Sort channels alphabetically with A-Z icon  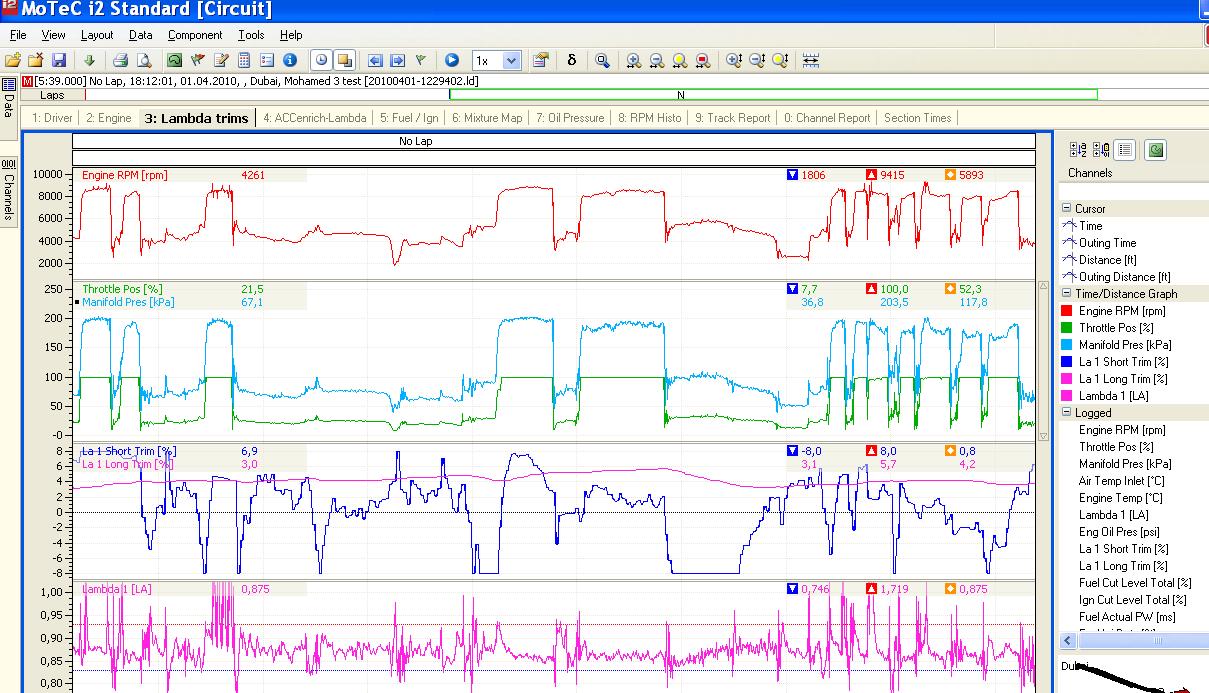1078,150
